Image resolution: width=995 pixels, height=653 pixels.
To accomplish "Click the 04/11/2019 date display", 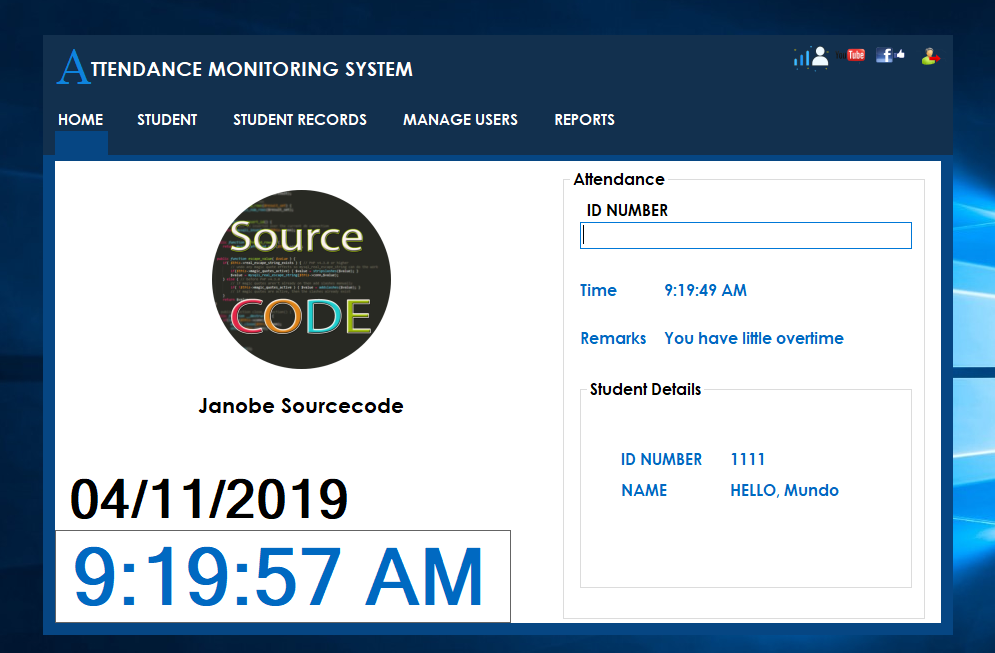I will point(209,499).
